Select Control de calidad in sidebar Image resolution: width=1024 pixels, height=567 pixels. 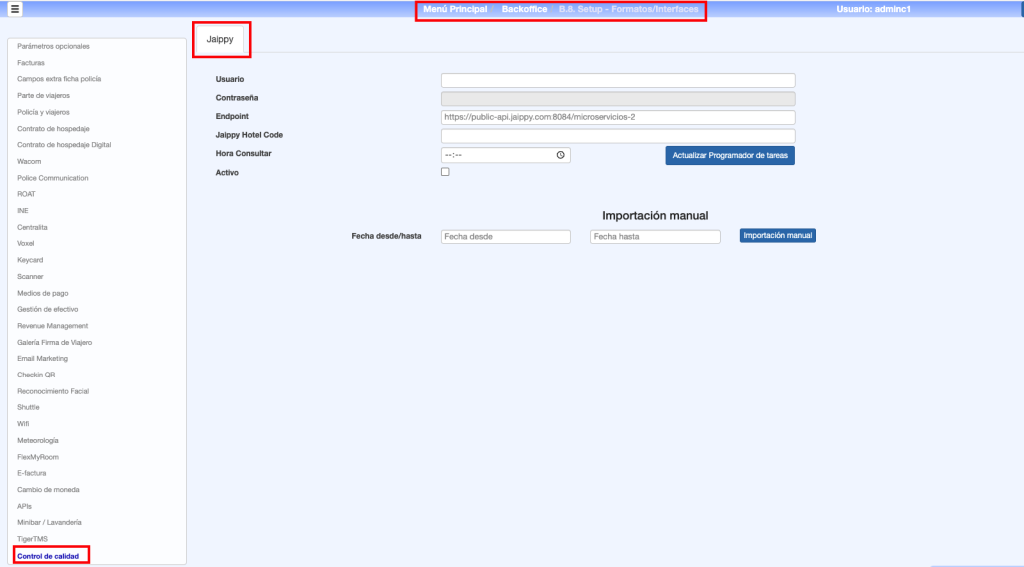(48, 555)
